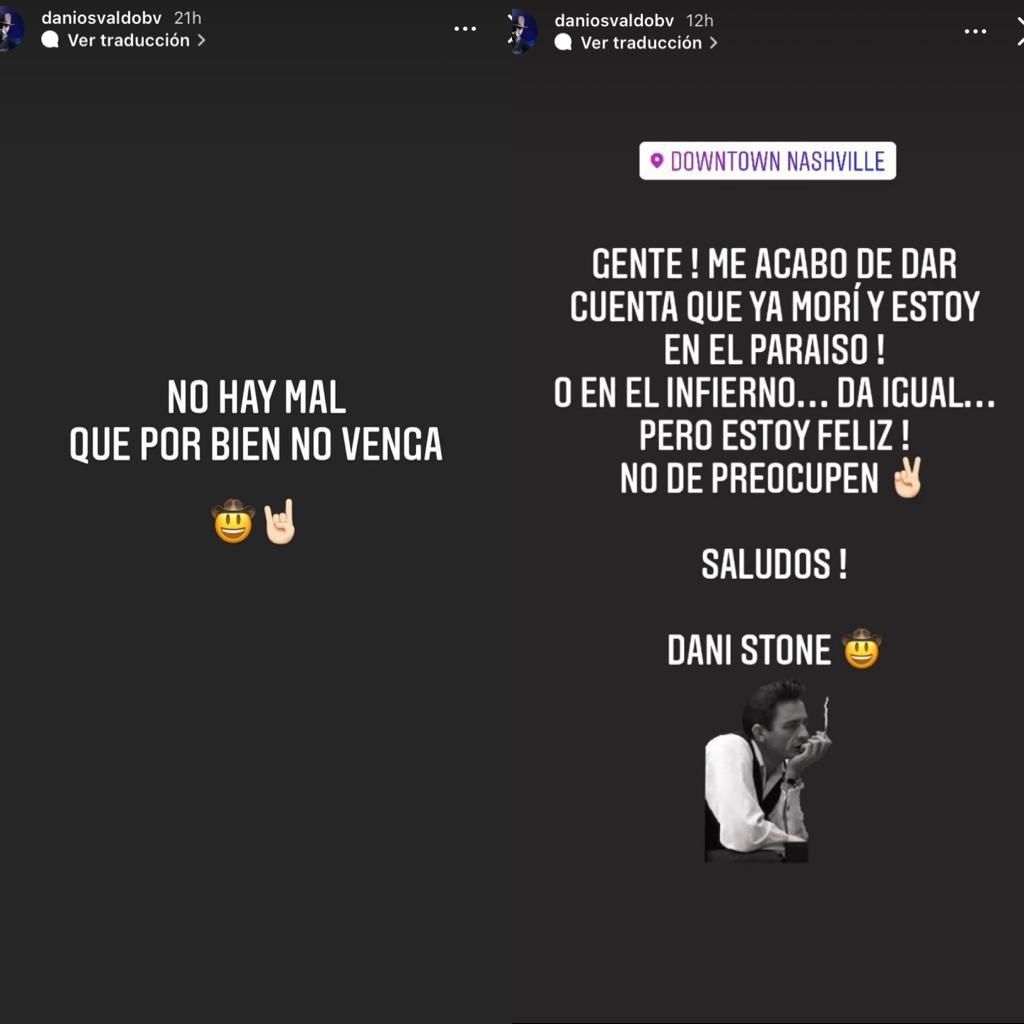Viewport: 1024px width, 1024px height.
Task: Open the left story's three-dot options menu
Action: pyautogui.click(x=464, y=29)
